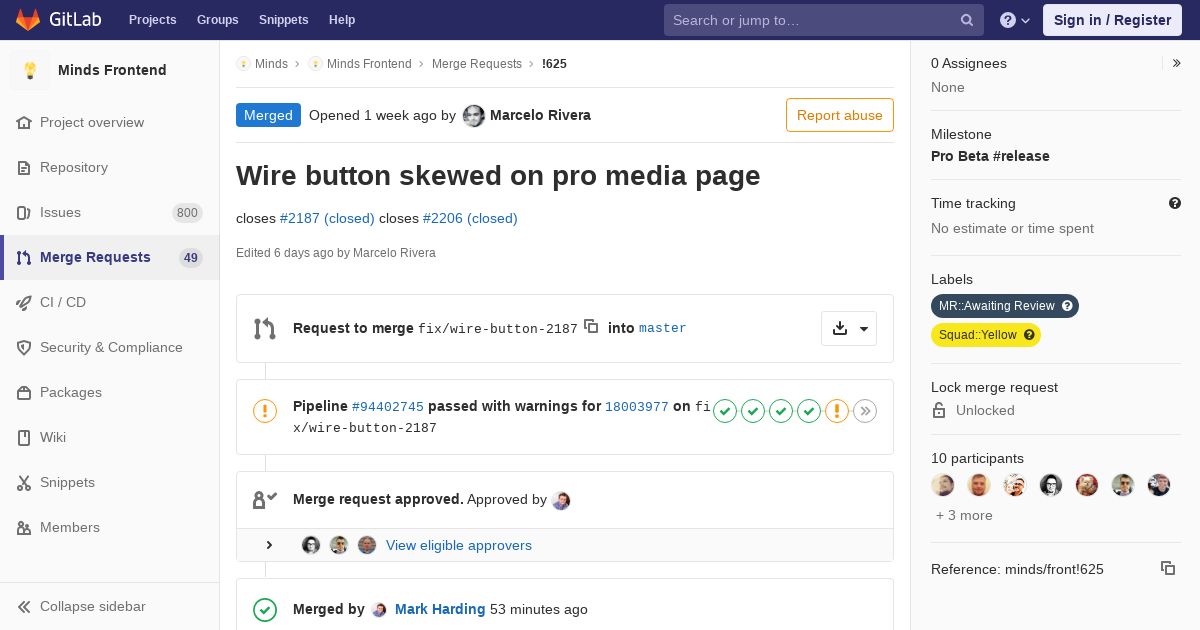
Task: Click Time tracking help icon
Action: pyautogui.click(x=1175, y=203)
